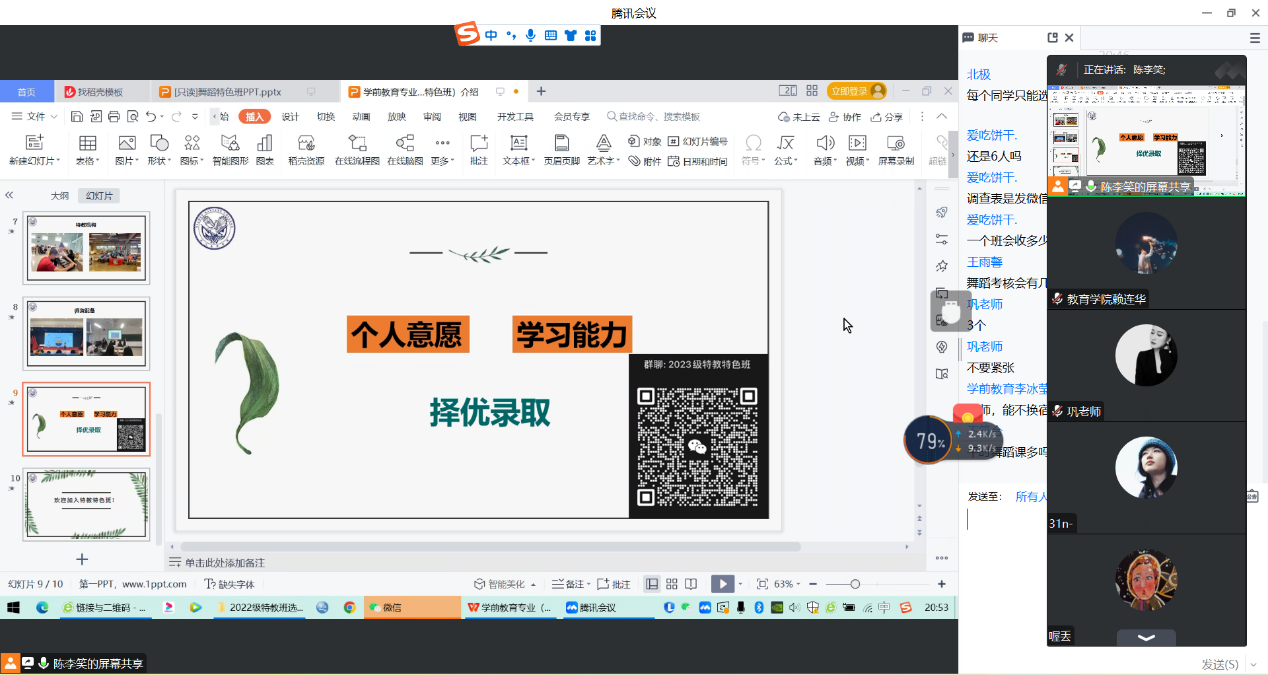Click the 视频 video icon
This screenshot has height=675, width=1268.
(857, 143)
